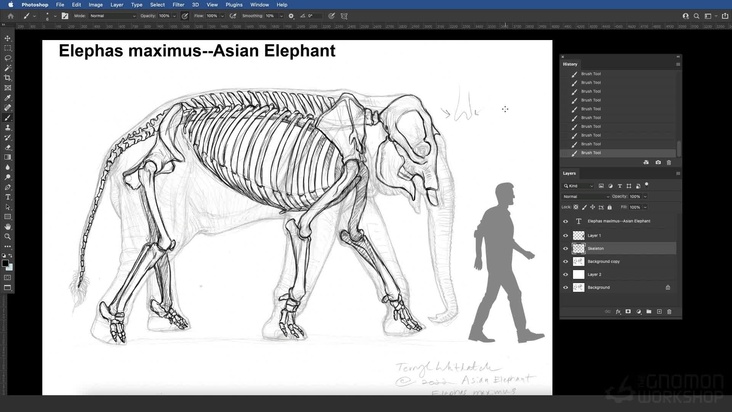Select the Lasso tool
The height and width of the screenshot is (412, 732).
(x=7, y=58)
